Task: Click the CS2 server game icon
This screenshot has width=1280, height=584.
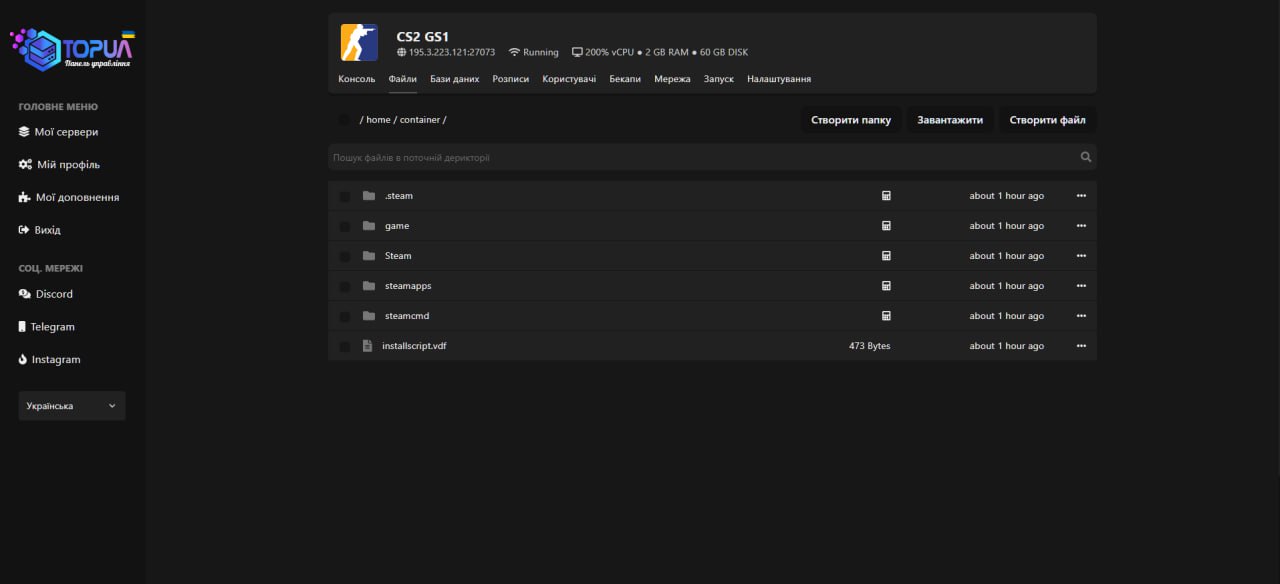Action: point(359,42)
